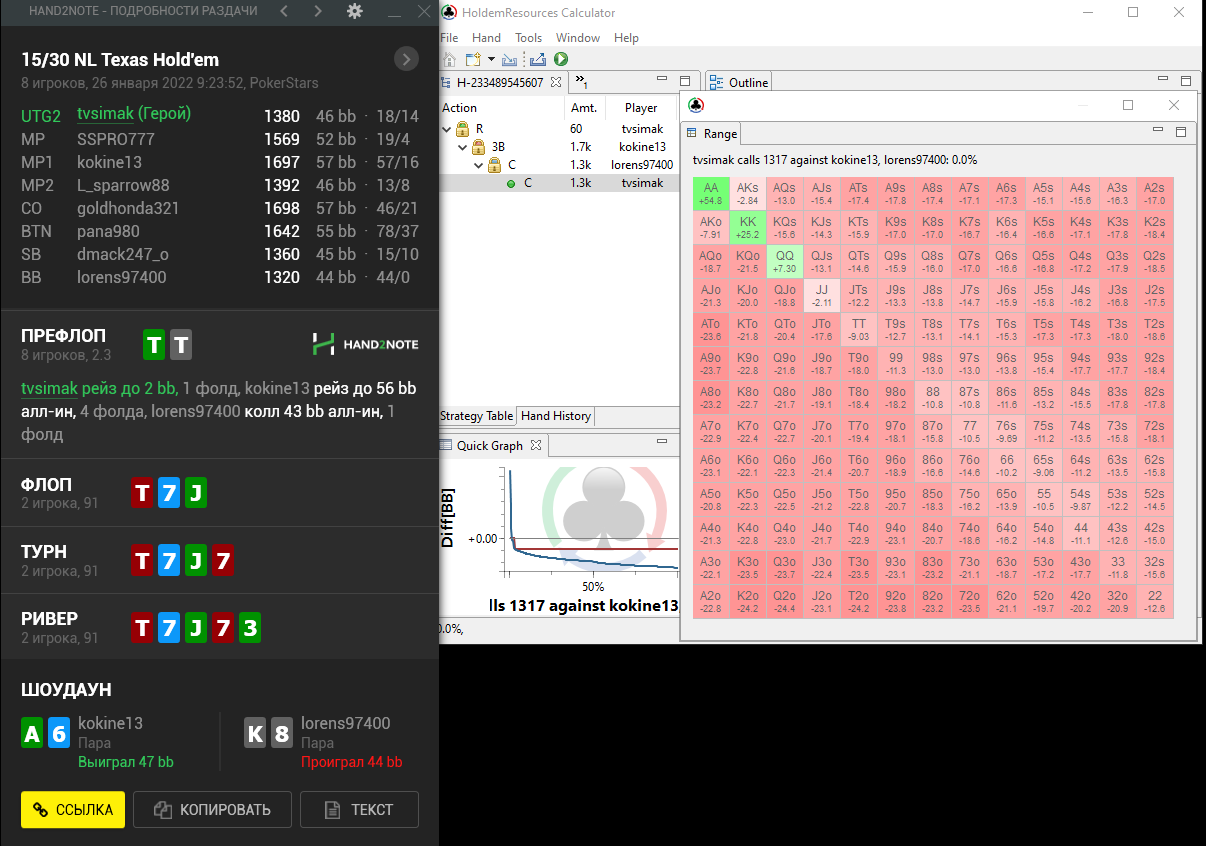The image size is (1206, 846).
Task: Open the Help menu
Action: pos(626,38)
